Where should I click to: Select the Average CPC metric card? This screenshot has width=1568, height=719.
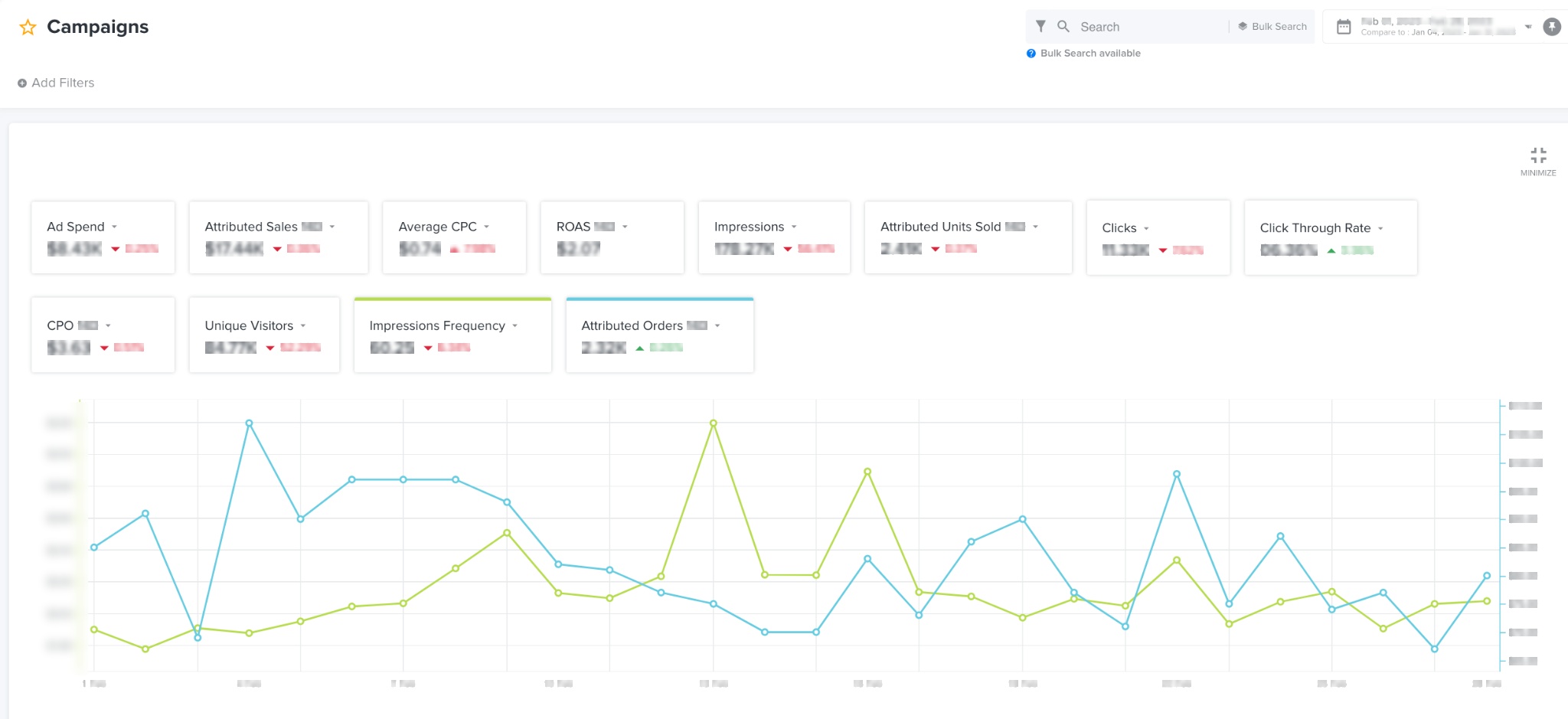tap(454, 237)
